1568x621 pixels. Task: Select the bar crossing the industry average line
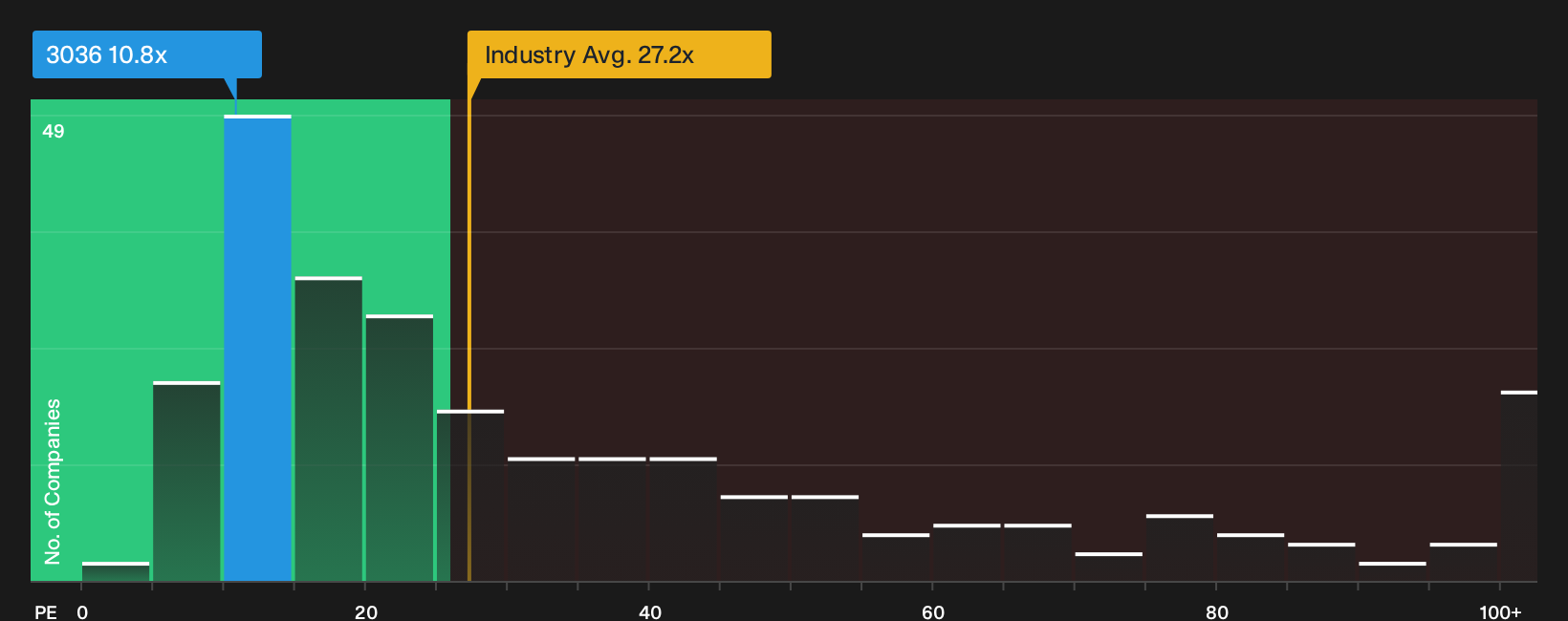pyautogui.click(x=470, y=496)
